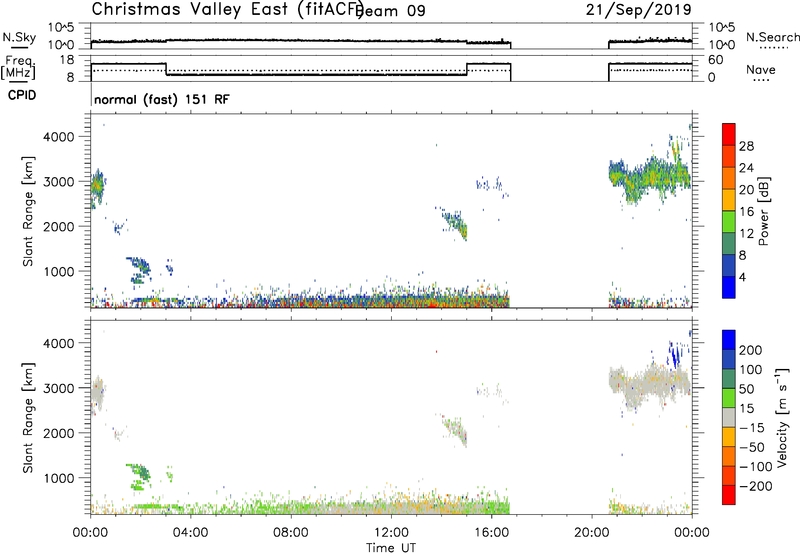The height and width of the screenshot is (554, 800).
Task: Click the '200' velocity colorbar tick
Action: coord(751,350)
